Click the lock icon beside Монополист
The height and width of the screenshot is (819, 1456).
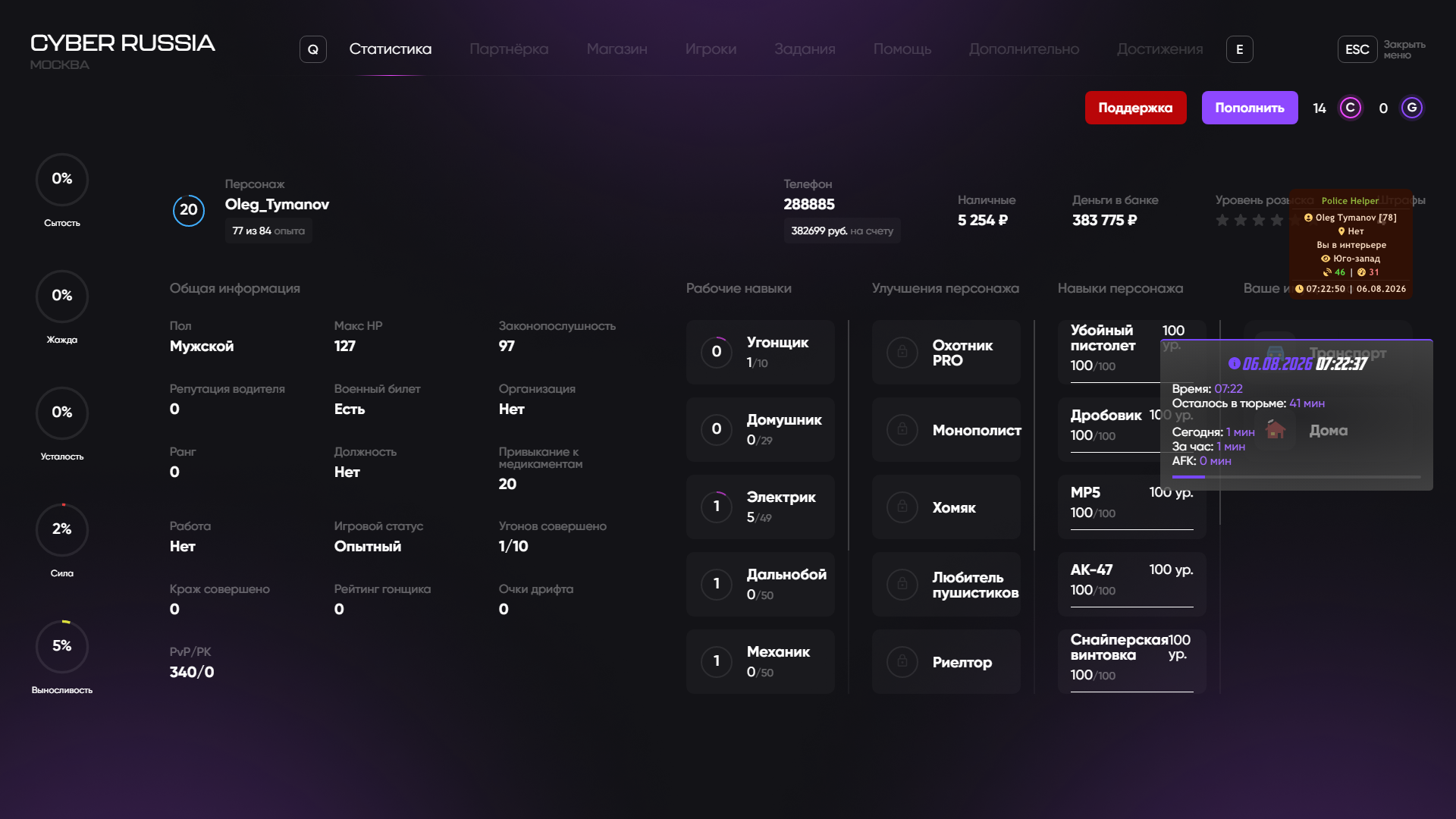click(902, 429)
